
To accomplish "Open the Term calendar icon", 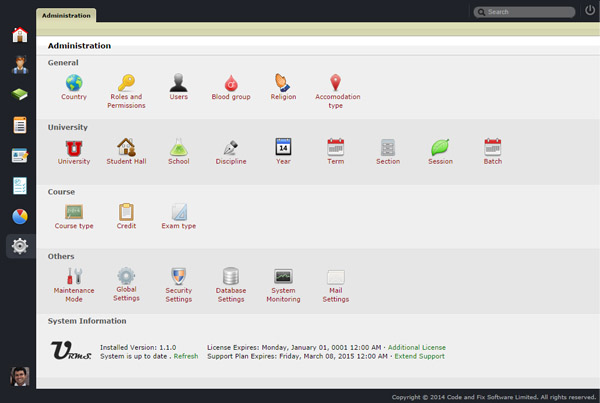I will point(336,147).
